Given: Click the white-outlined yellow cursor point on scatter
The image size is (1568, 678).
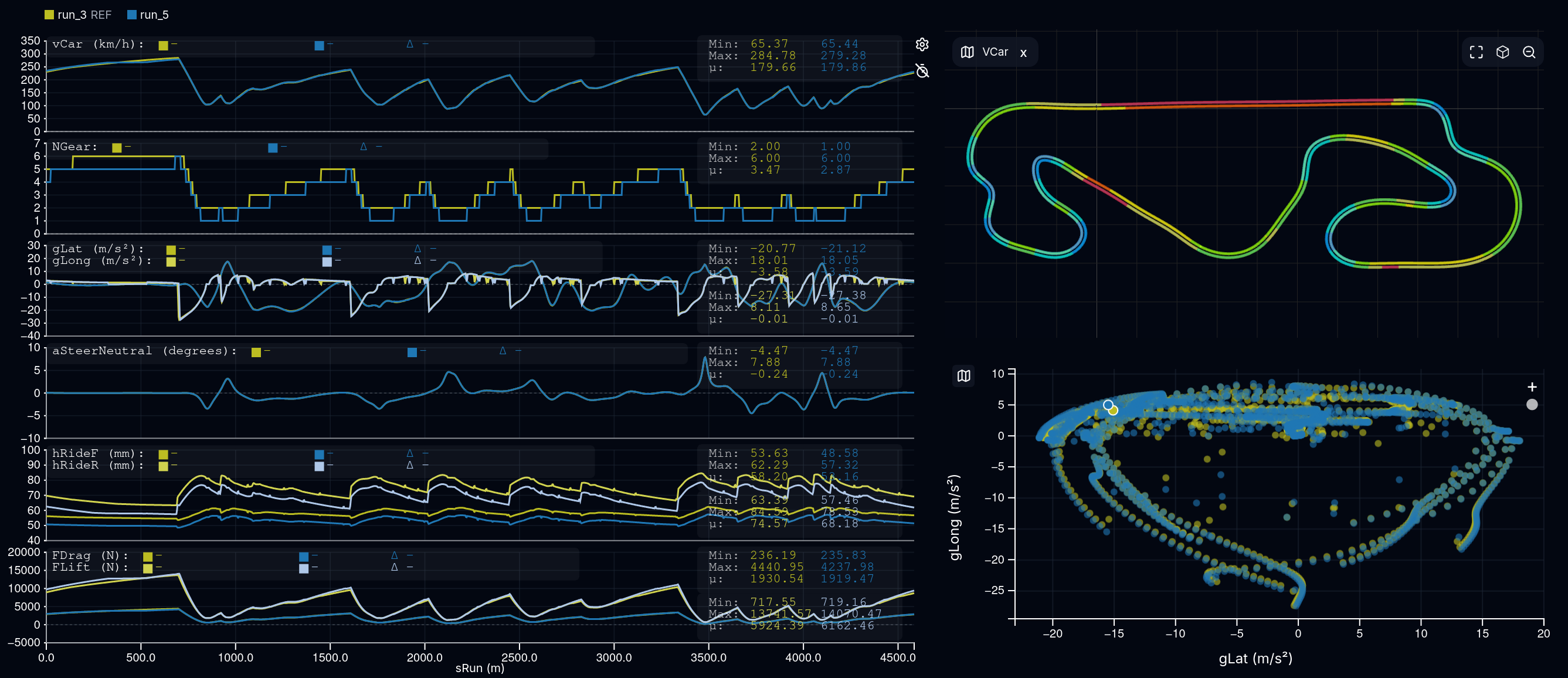Looking at the screenshot, I should pos(1114,410).
